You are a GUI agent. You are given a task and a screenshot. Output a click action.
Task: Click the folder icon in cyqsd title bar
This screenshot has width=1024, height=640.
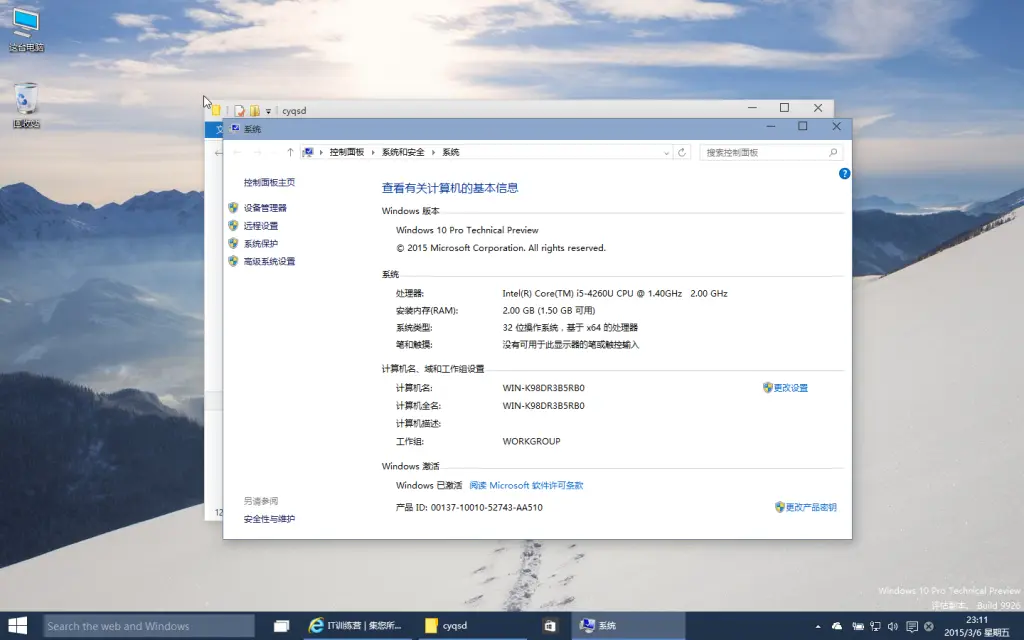(216, 110)
